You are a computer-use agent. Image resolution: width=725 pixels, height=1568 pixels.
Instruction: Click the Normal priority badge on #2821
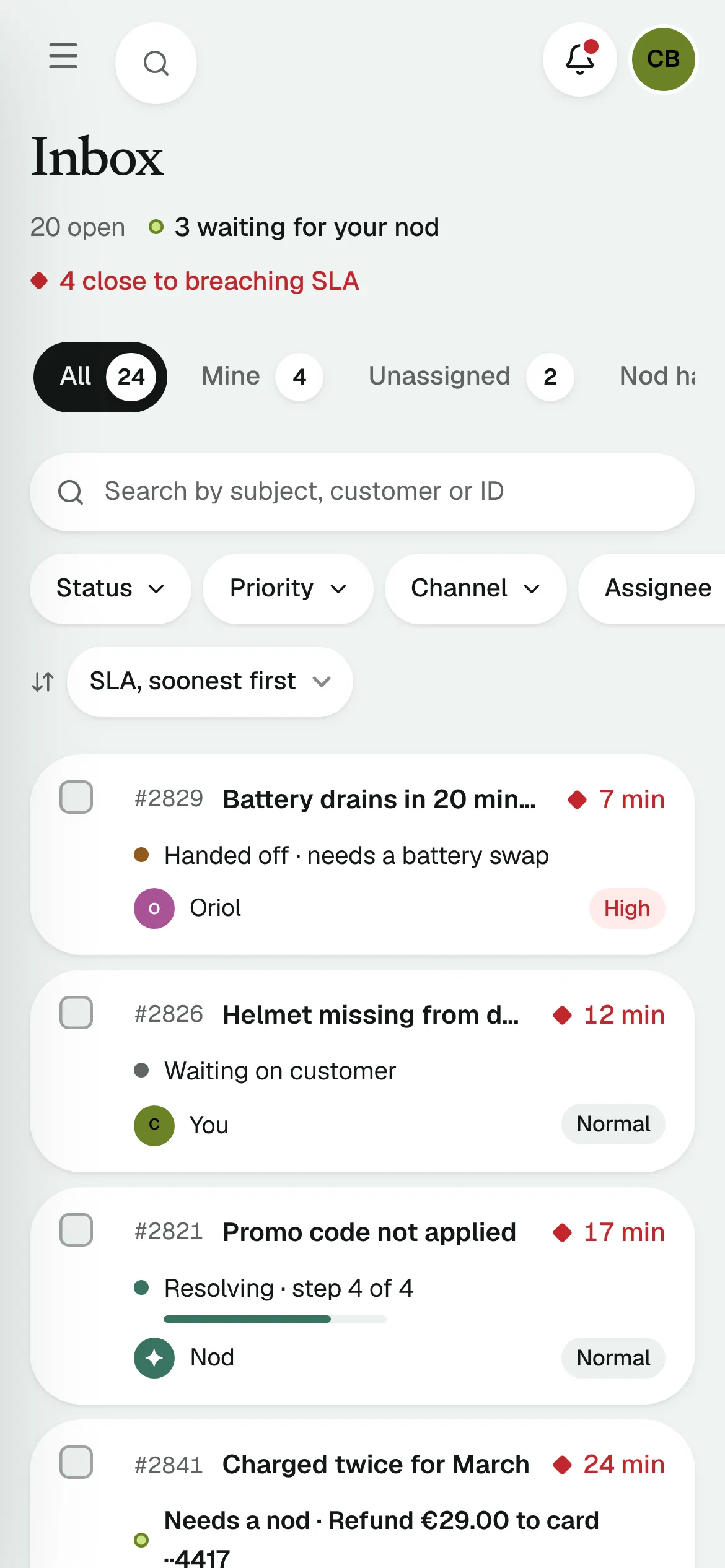613,1358
